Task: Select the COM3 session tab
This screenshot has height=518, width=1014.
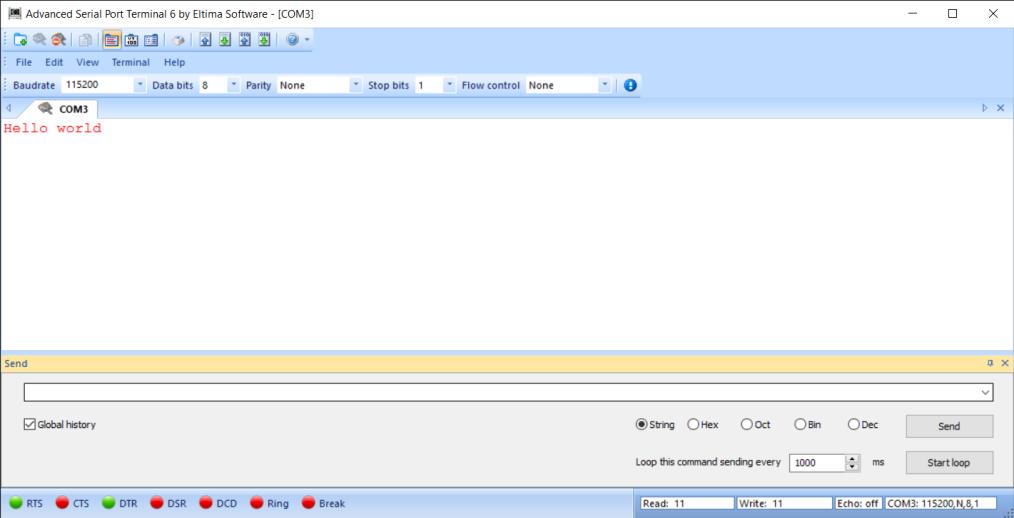Action: [x=64, y=109]
